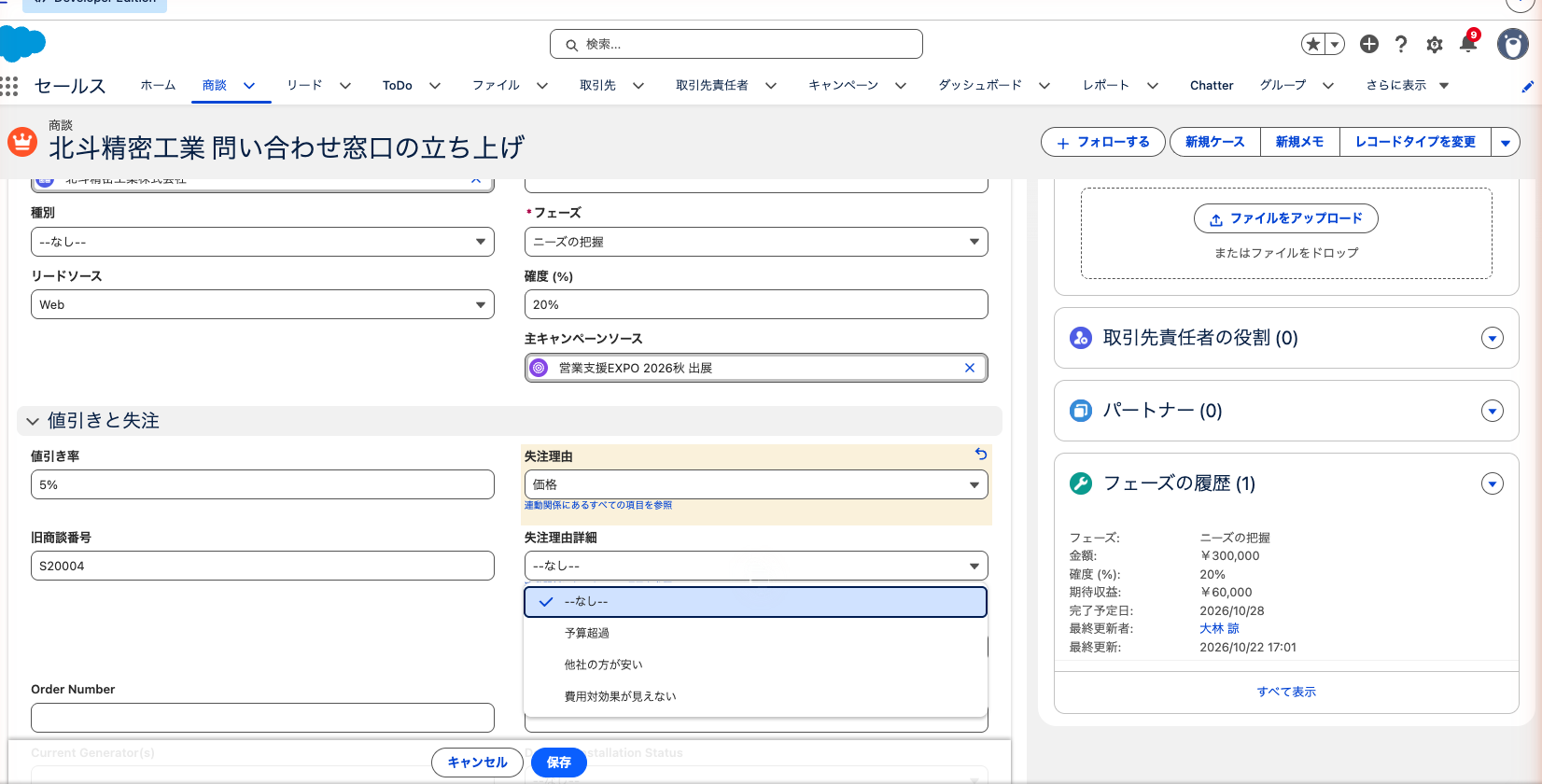Click the Salesforce cloud logo
Screen dimensions: 1542x784
pyautogui.click(x=22, y=44)
